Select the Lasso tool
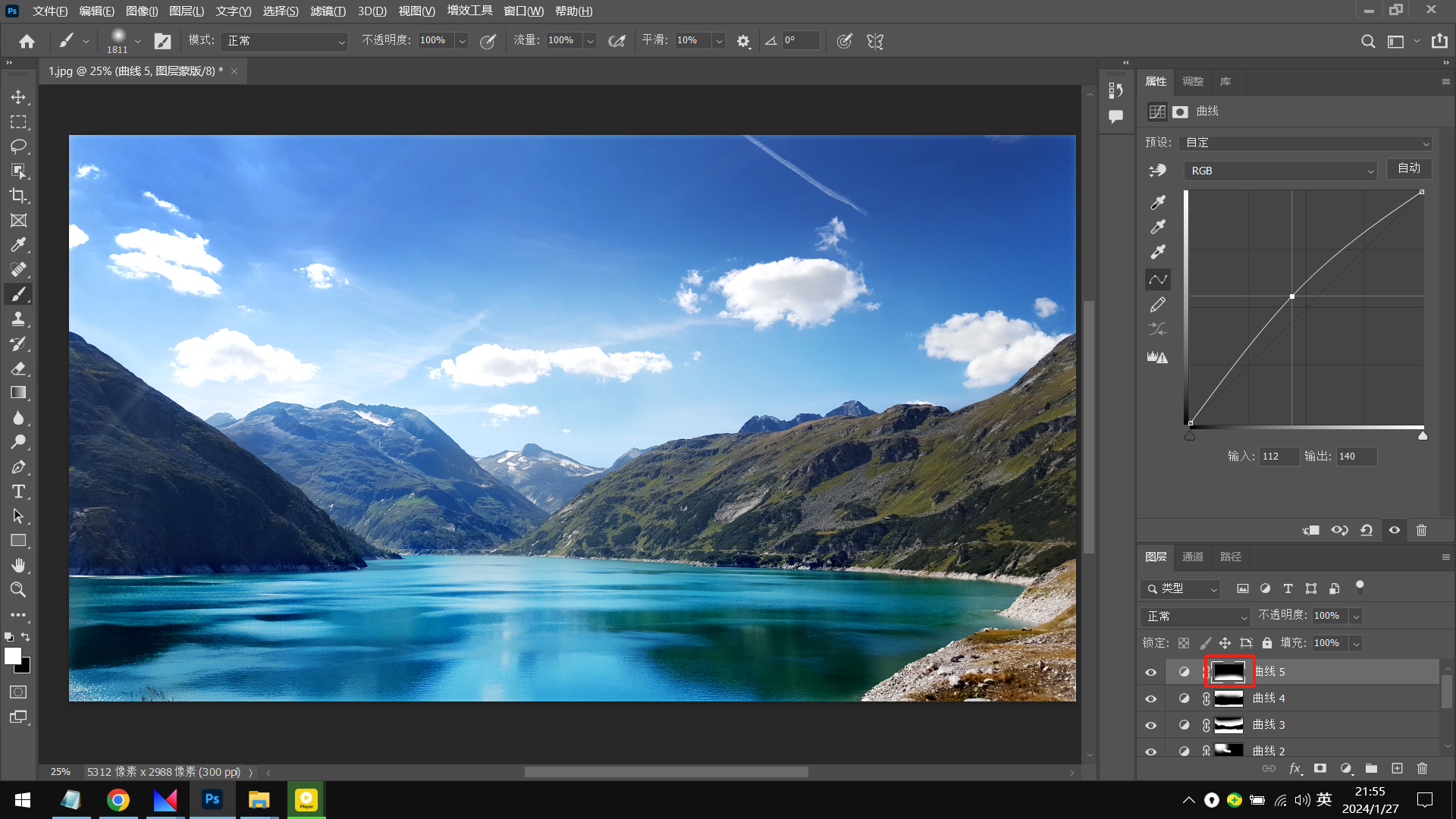Screen dimensions: 1456x819 click(x=18, y=146)
